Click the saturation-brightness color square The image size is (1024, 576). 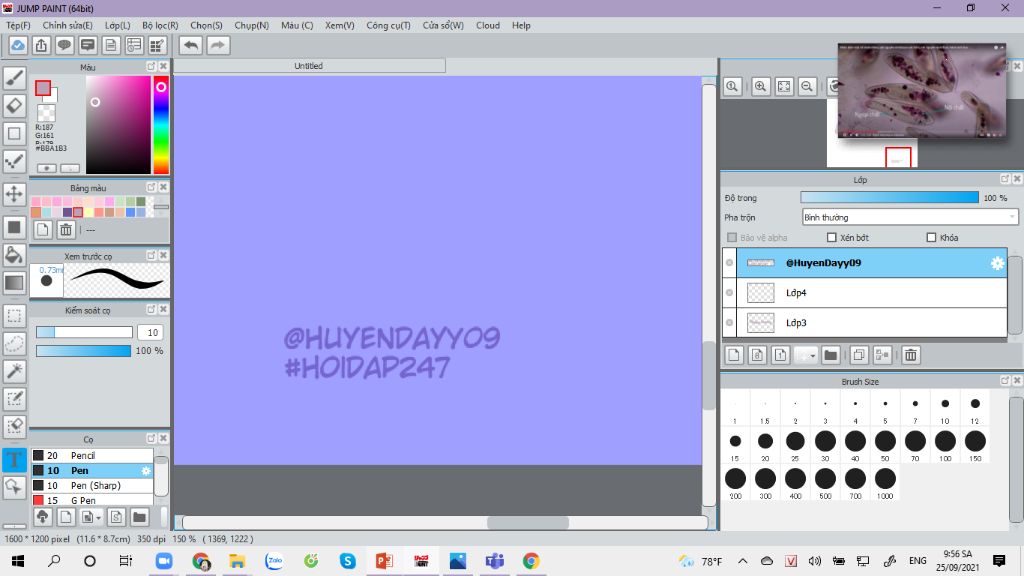click(118, 125)
